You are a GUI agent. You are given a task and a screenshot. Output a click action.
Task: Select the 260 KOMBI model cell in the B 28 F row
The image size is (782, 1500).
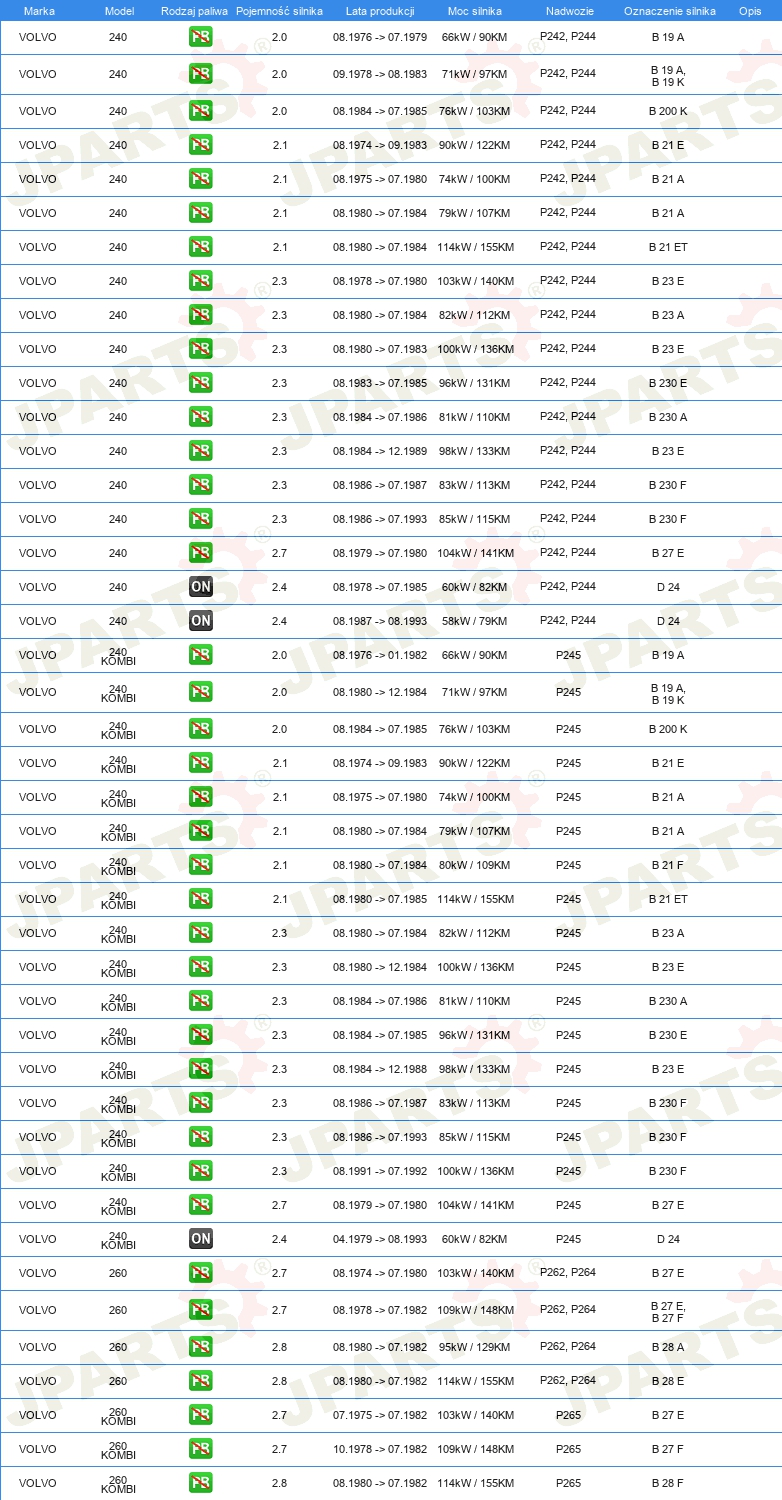click(x=118, y=1483)
